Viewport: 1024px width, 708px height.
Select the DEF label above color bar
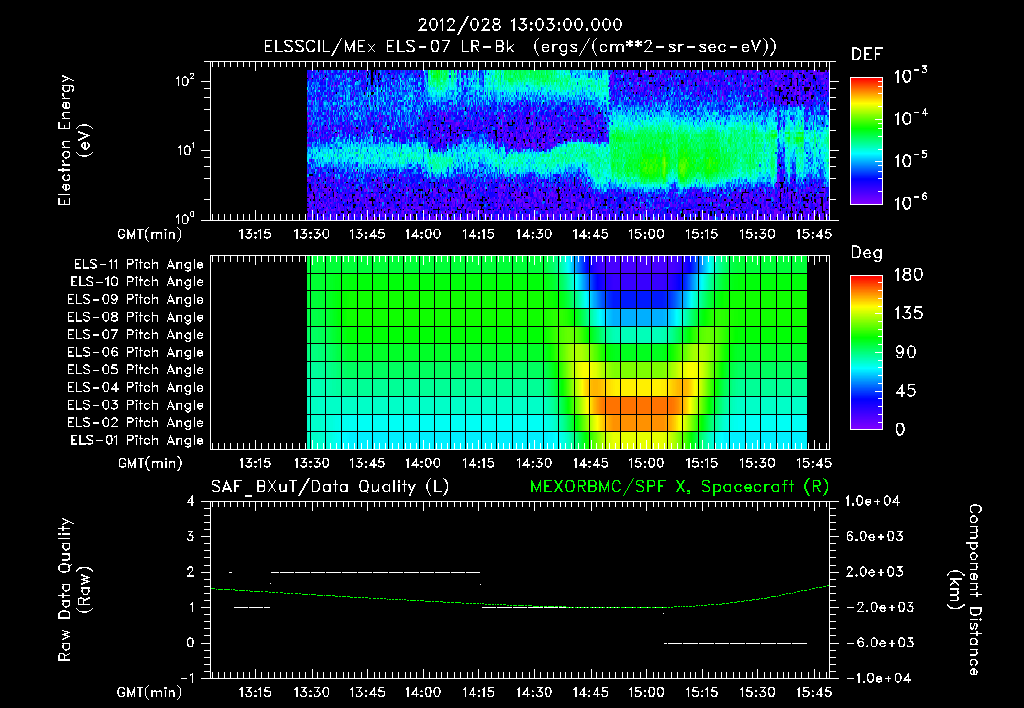point(867,54)
